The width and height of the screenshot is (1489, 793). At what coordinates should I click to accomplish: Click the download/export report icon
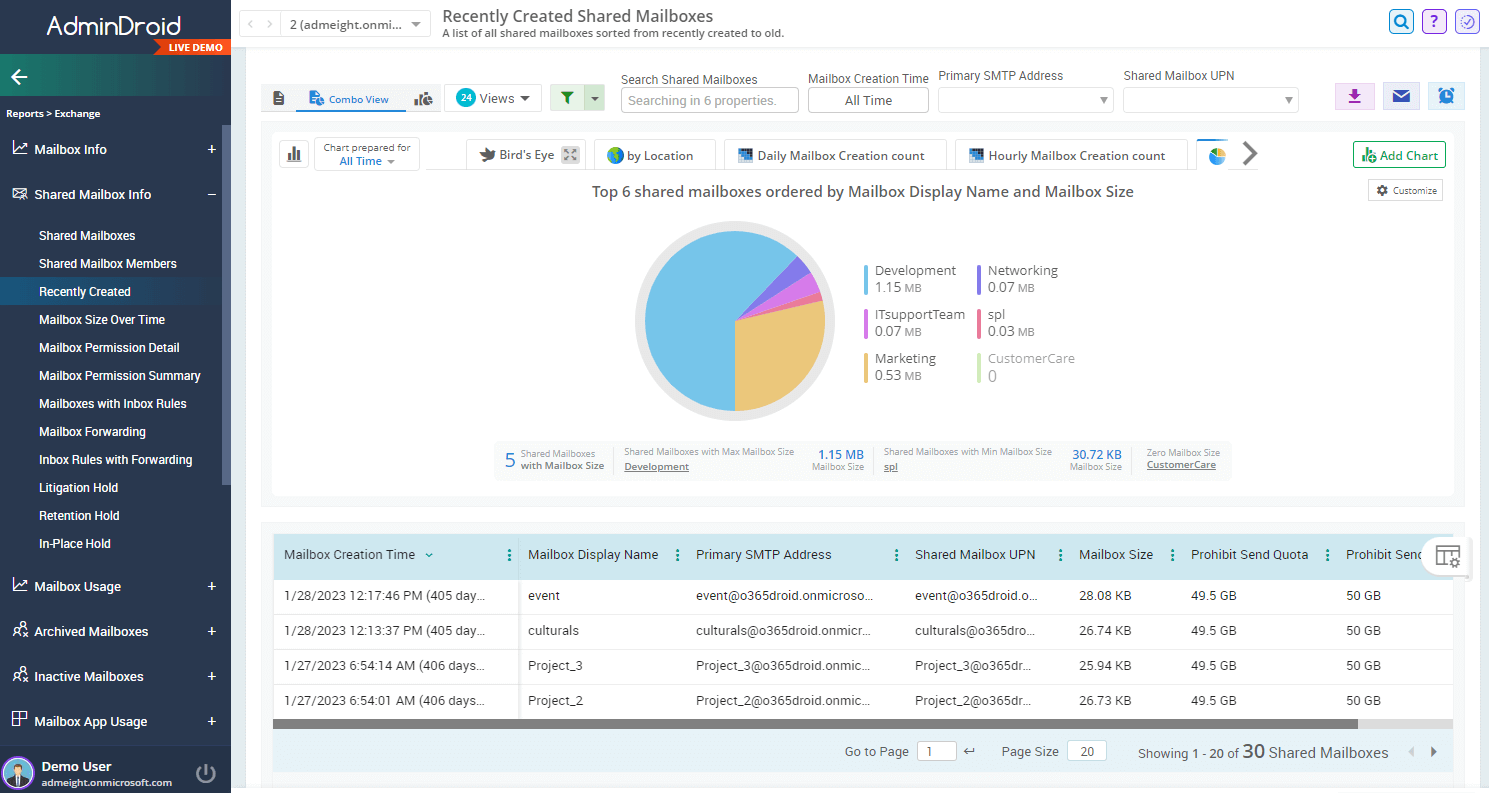1354,96
